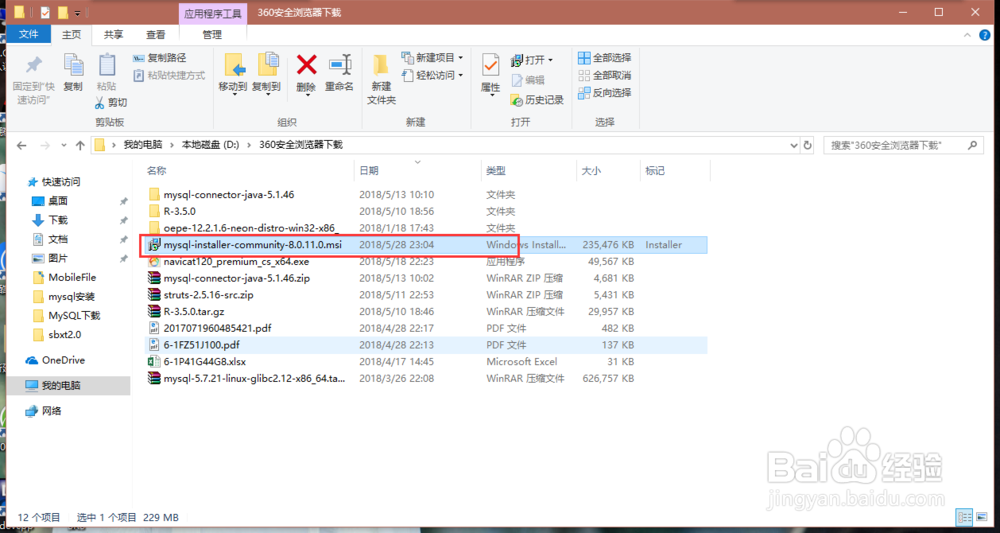The width and height of the screenshot is (1000, 533).
Task: Click 本地磁盘 (D:) in the address breadcrumb
Action: pos(210,145)
